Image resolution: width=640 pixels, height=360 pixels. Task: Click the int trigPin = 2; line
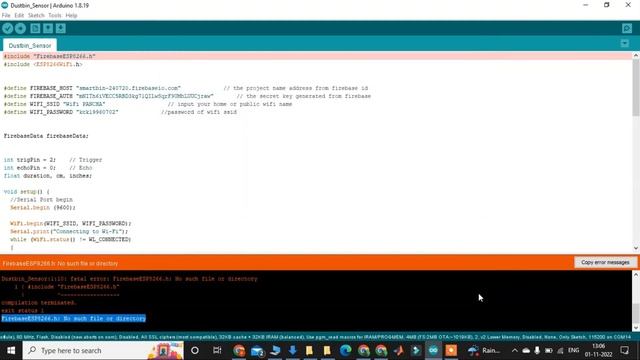coord(53,160)
